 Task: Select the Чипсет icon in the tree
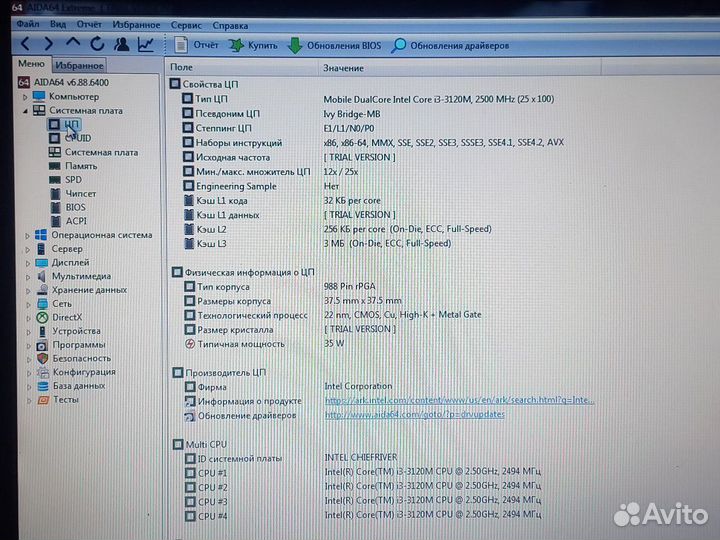coord(55,194)
